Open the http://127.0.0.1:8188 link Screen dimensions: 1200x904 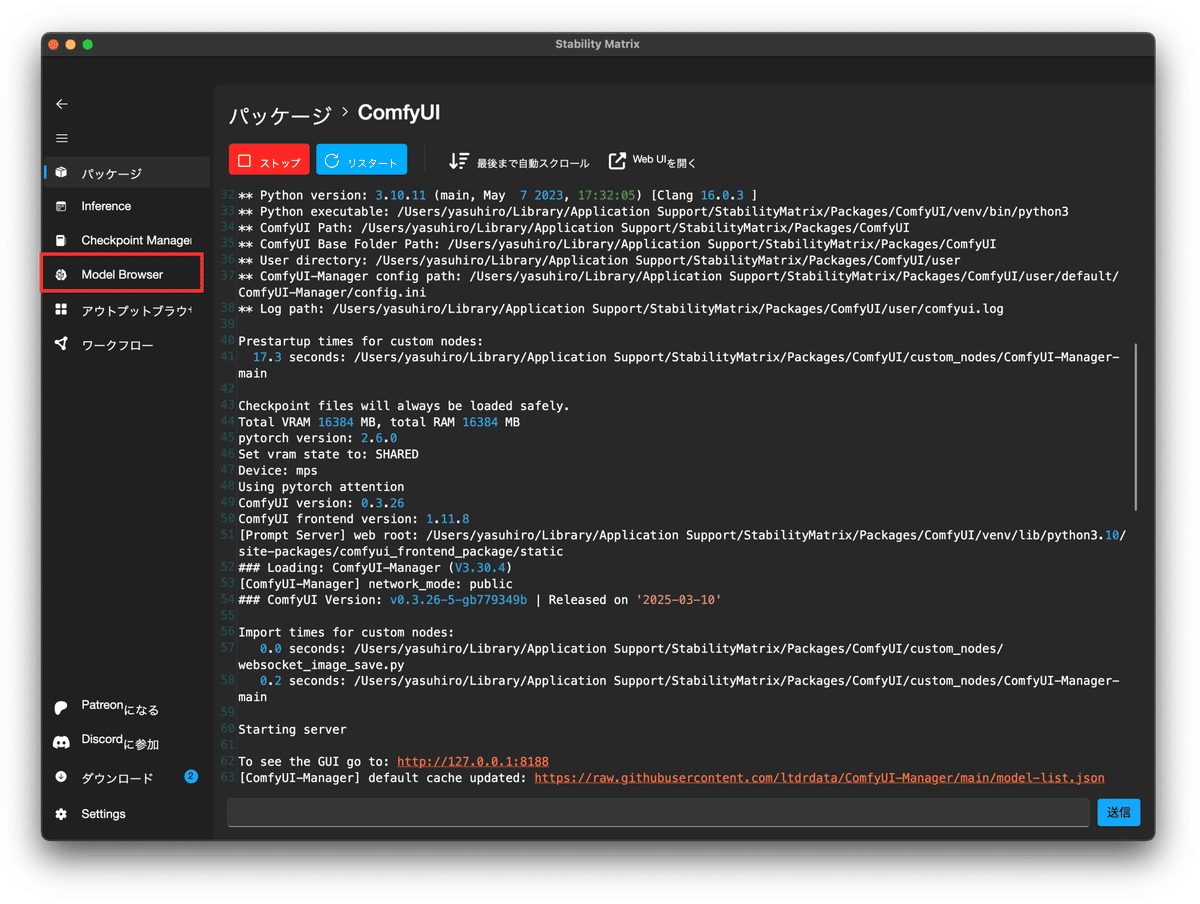[x=473, y=761]
